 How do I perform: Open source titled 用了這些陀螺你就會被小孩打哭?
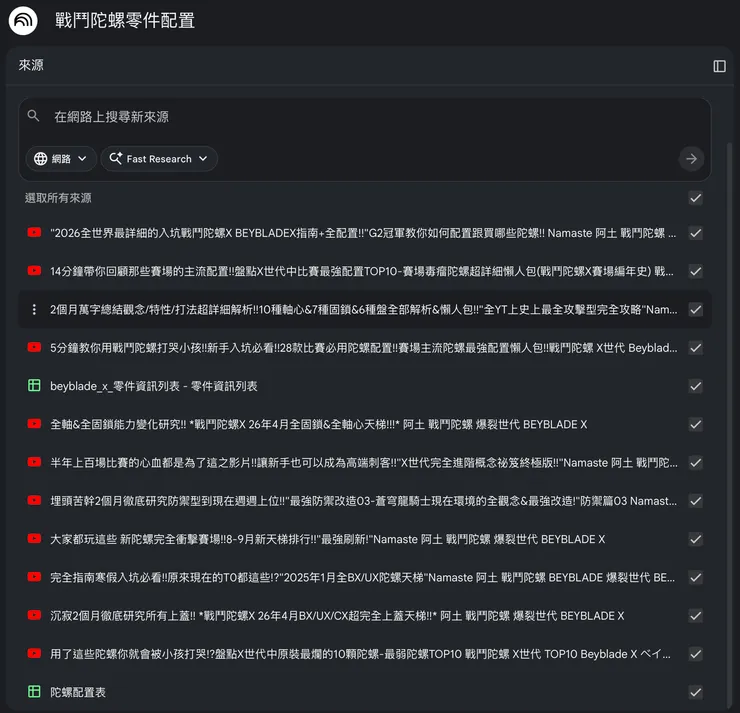point(360,654)
